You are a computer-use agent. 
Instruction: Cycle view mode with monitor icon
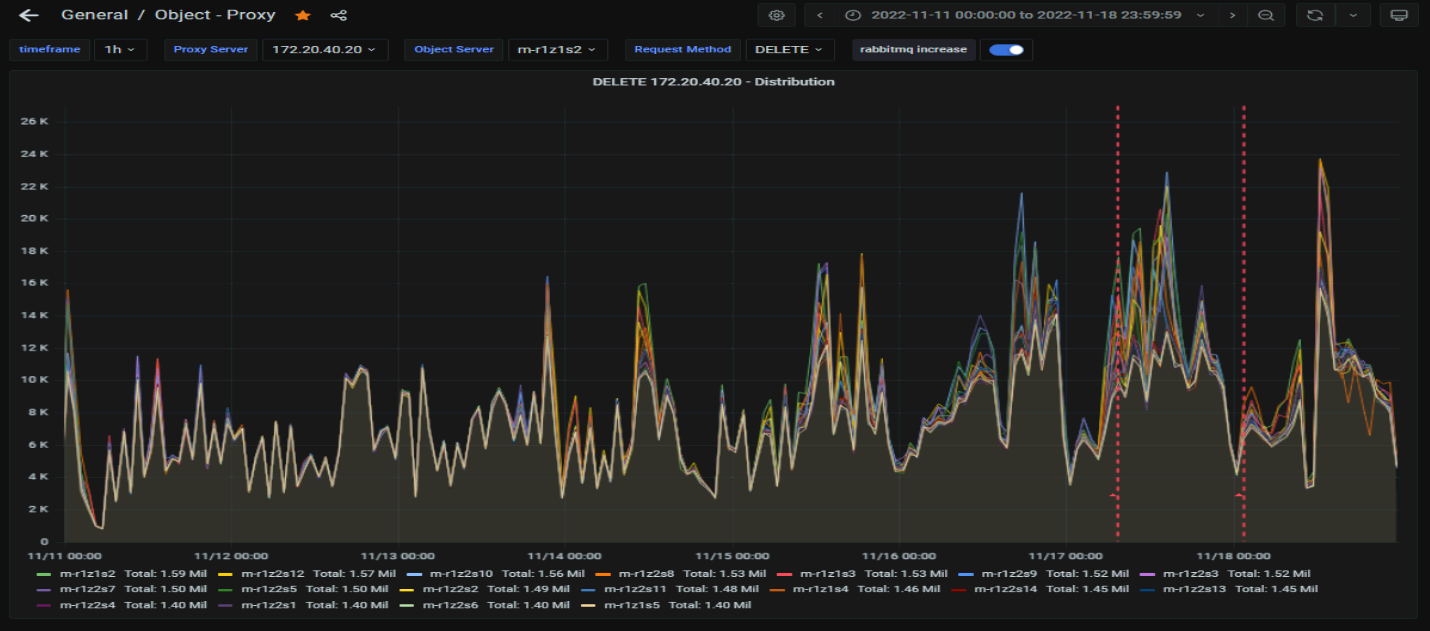[1399, 15]
